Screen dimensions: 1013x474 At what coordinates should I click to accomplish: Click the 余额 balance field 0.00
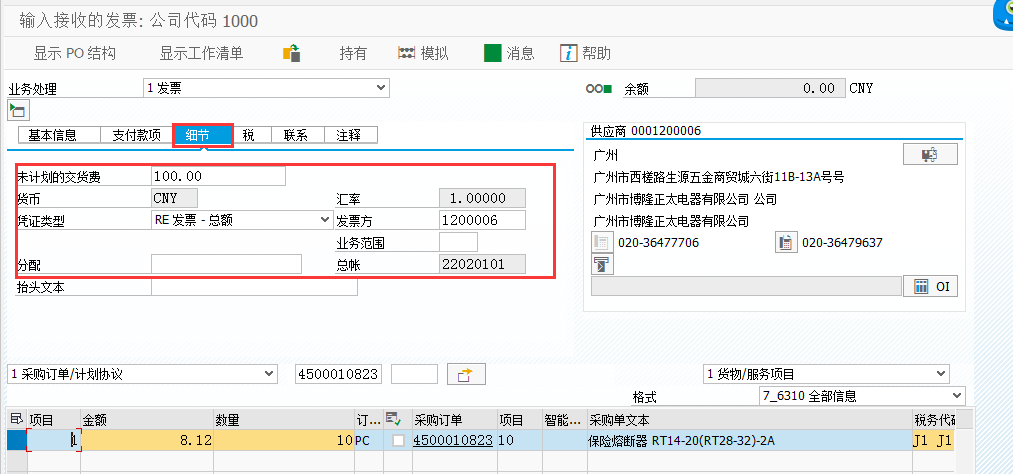point(770,88)
